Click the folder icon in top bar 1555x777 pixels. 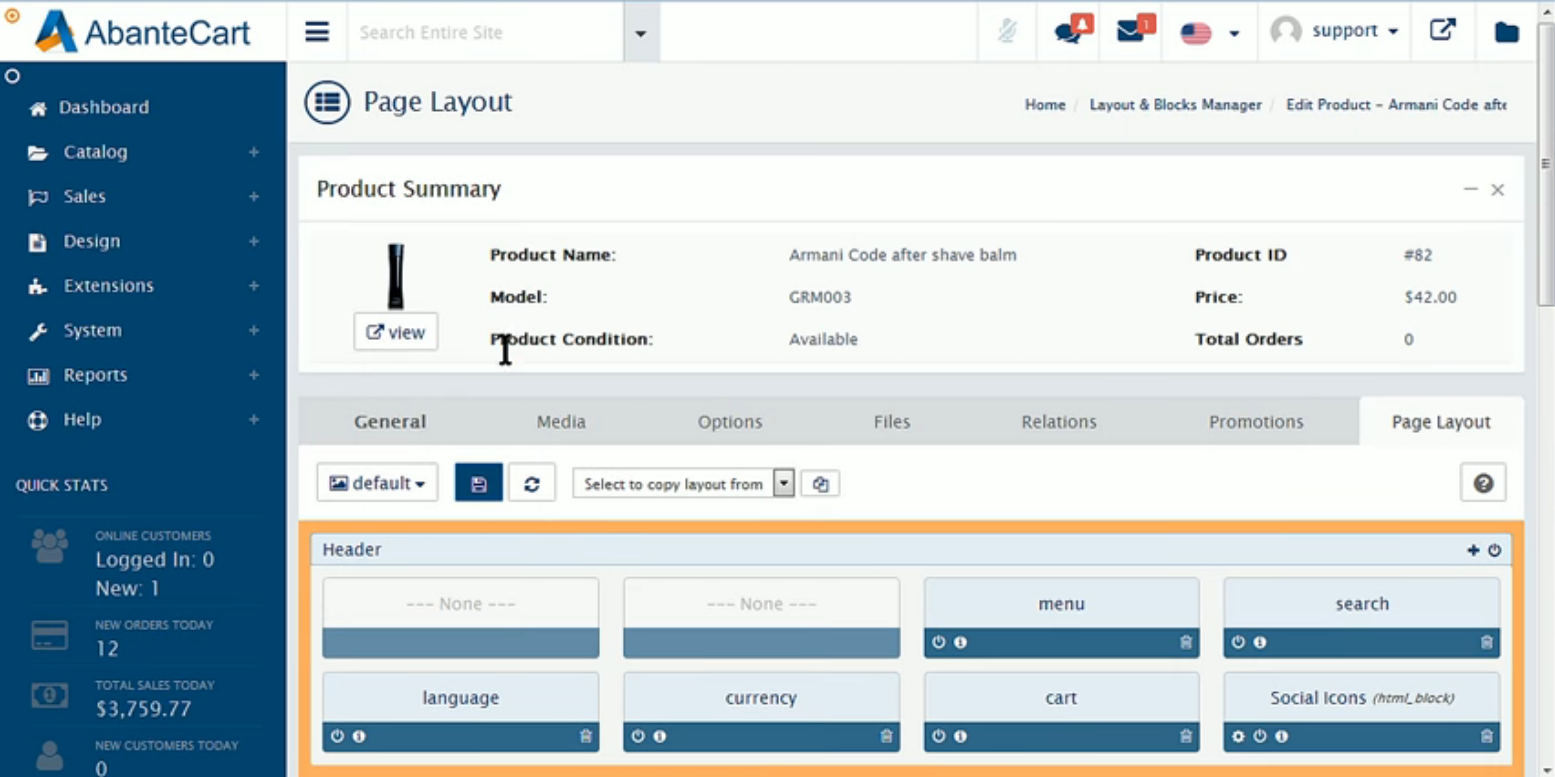[1507, 32]
